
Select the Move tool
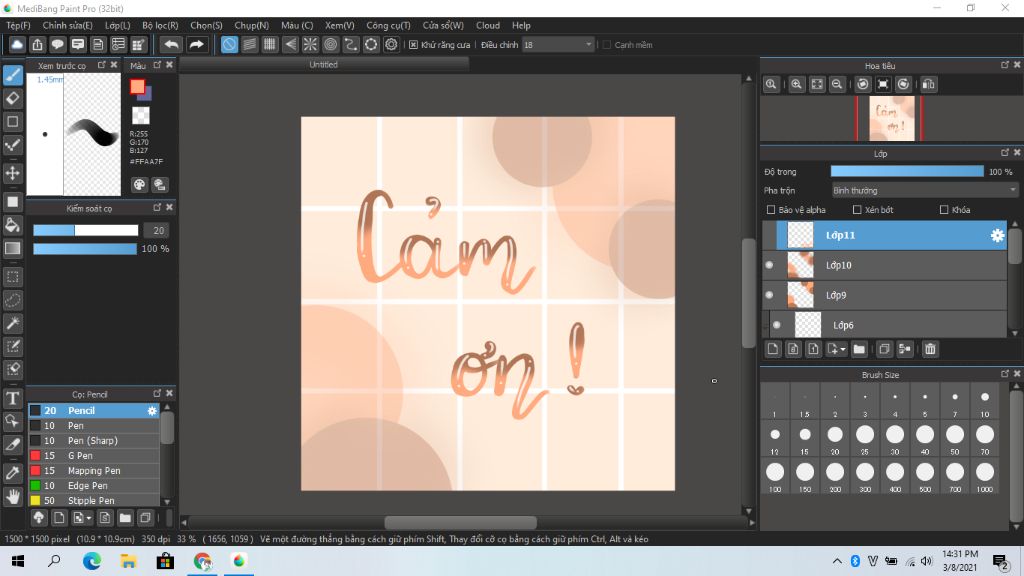click(12, 173)
